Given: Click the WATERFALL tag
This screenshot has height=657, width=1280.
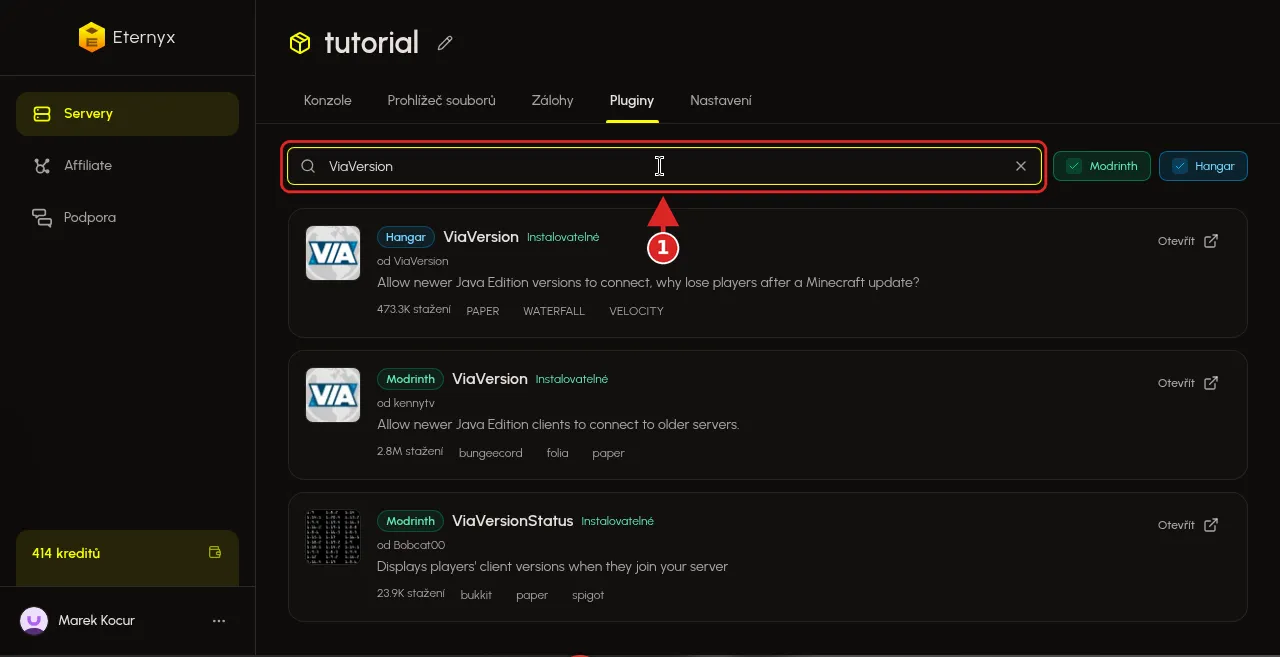Looking at the screenshot, I should pyautogui.click(x=554, y=311).
